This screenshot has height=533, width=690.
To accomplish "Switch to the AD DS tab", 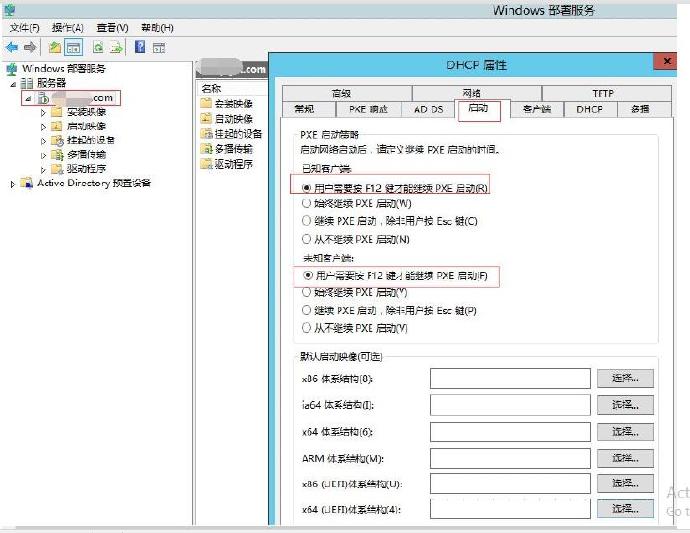I will coord(428,109).
